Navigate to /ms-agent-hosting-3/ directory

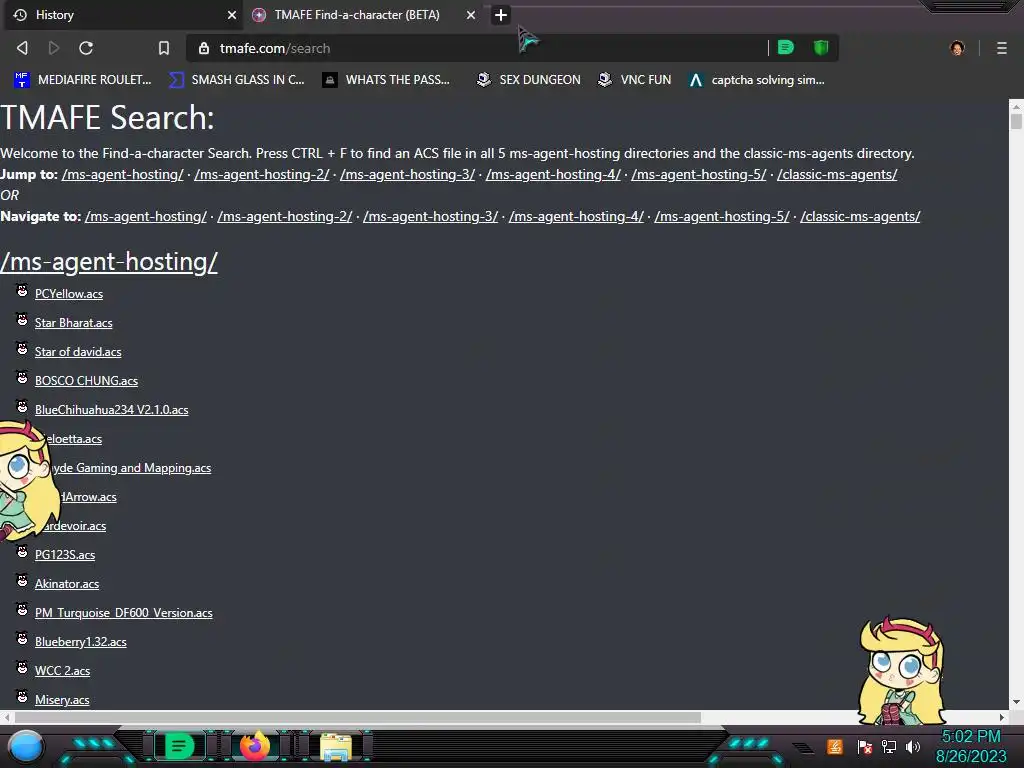430,216
